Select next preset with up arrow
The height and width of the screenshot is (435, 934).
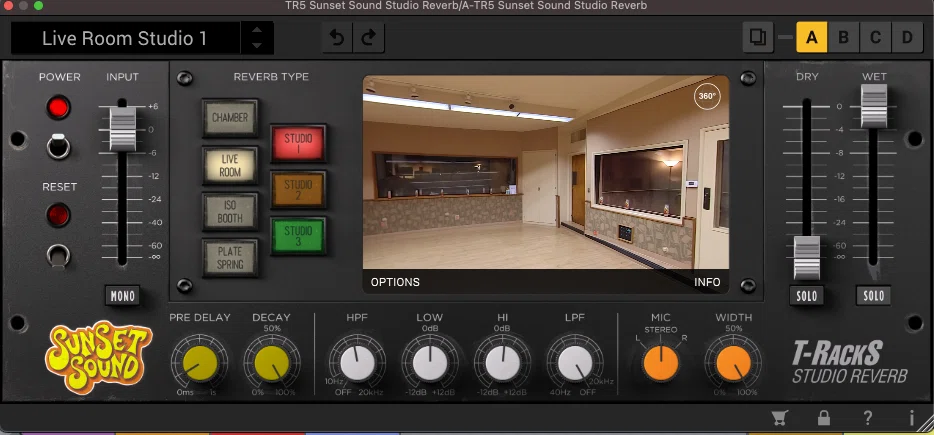(257, 30)
